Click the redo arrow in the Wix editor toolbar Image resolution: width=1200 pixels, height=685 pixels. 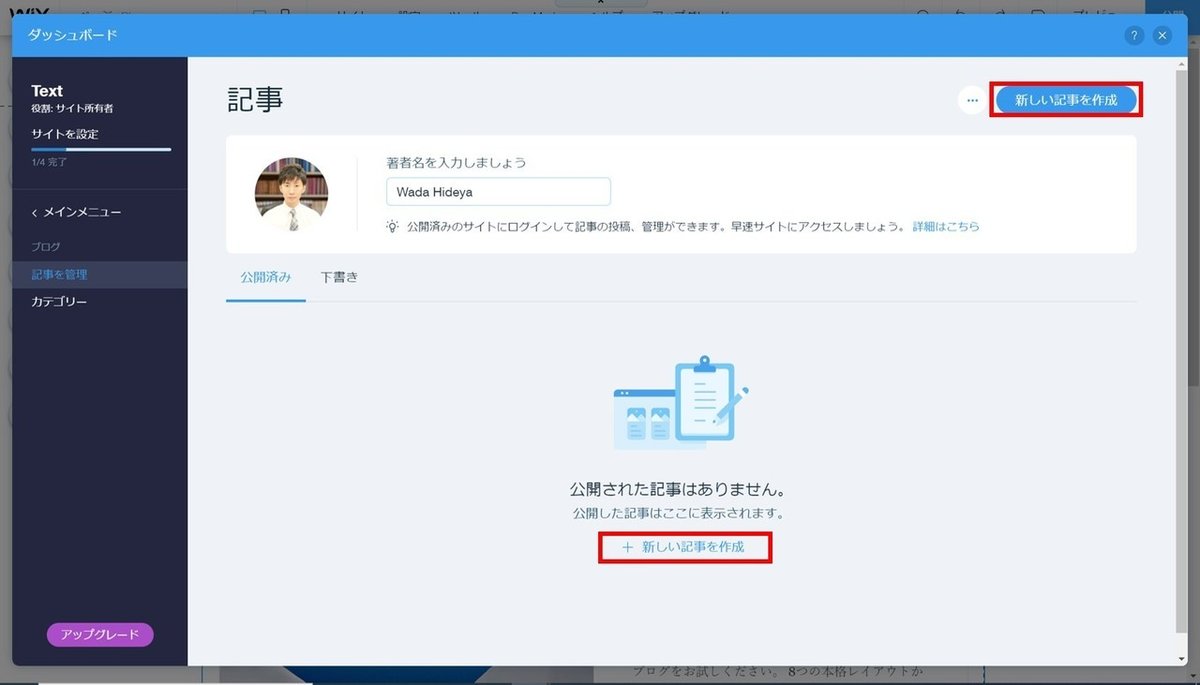click(x=1000, y=9)
